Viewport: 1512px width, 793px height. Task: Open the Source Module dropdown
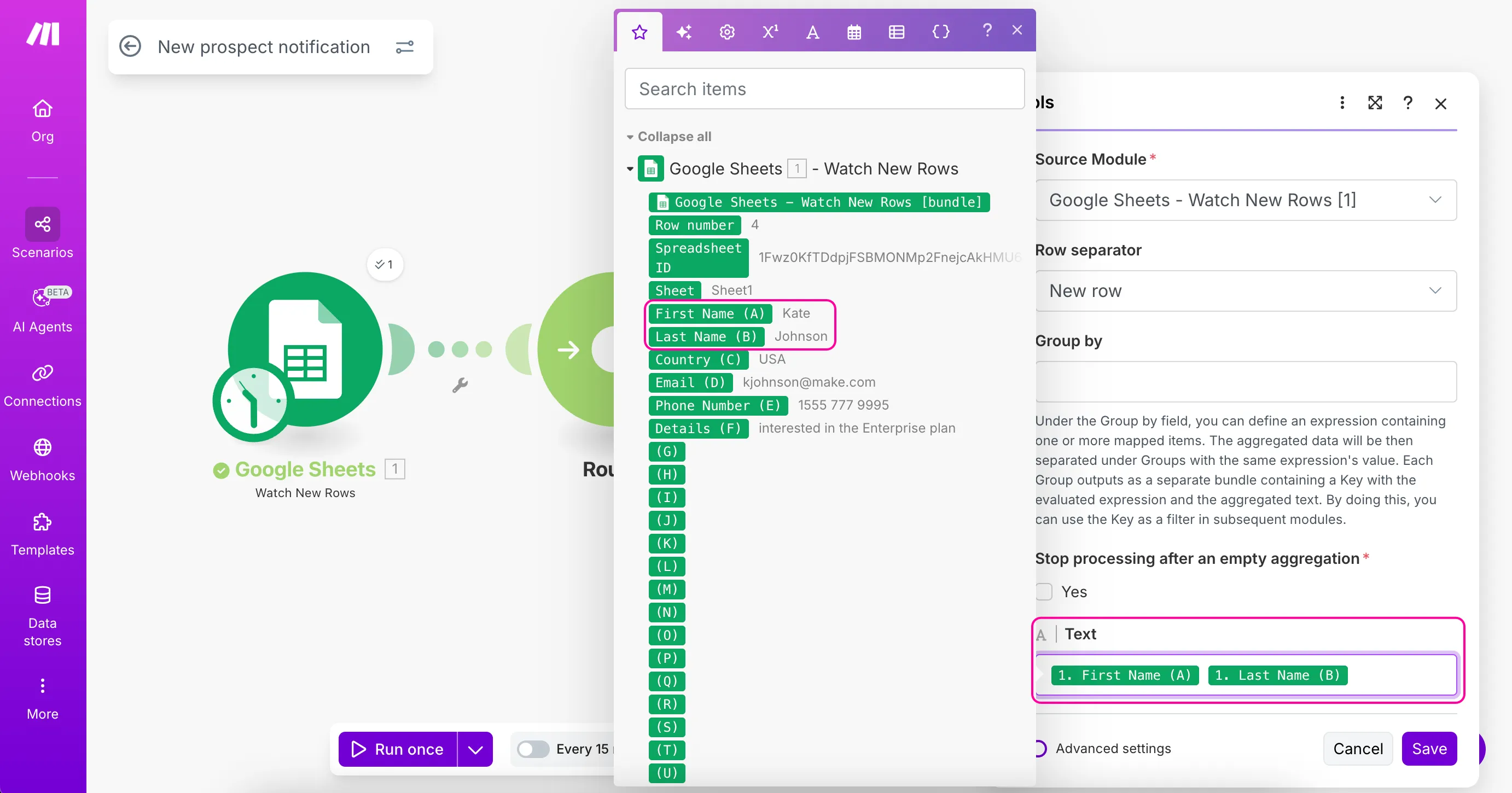[x=1246, y=200]
